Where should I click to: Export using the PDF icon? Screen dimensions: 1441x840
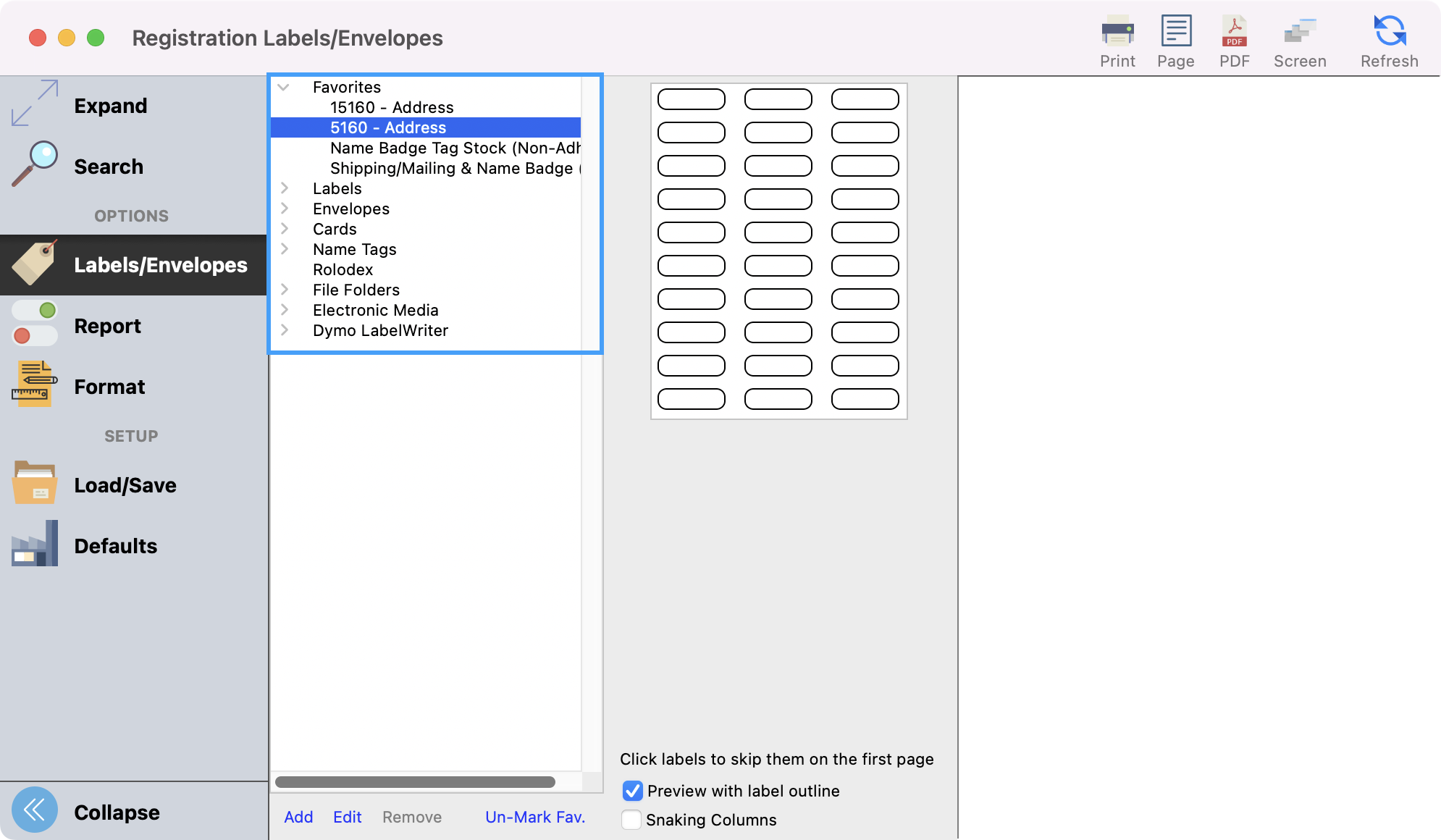[x=1234, y=32]
